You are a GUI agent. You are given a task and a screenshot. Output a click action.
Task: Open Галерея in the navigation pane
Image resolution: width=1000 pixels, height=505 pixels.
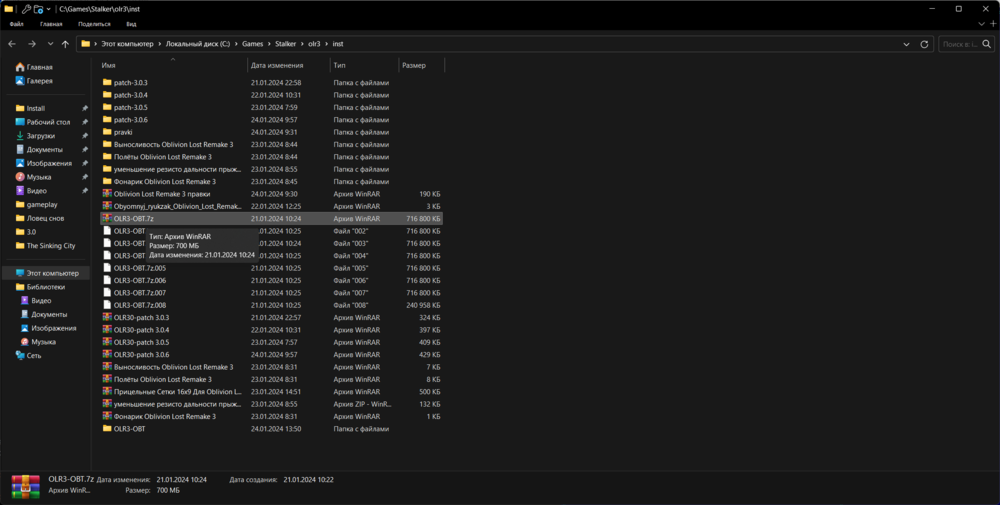pyautogui.click(x=40, y=81)
